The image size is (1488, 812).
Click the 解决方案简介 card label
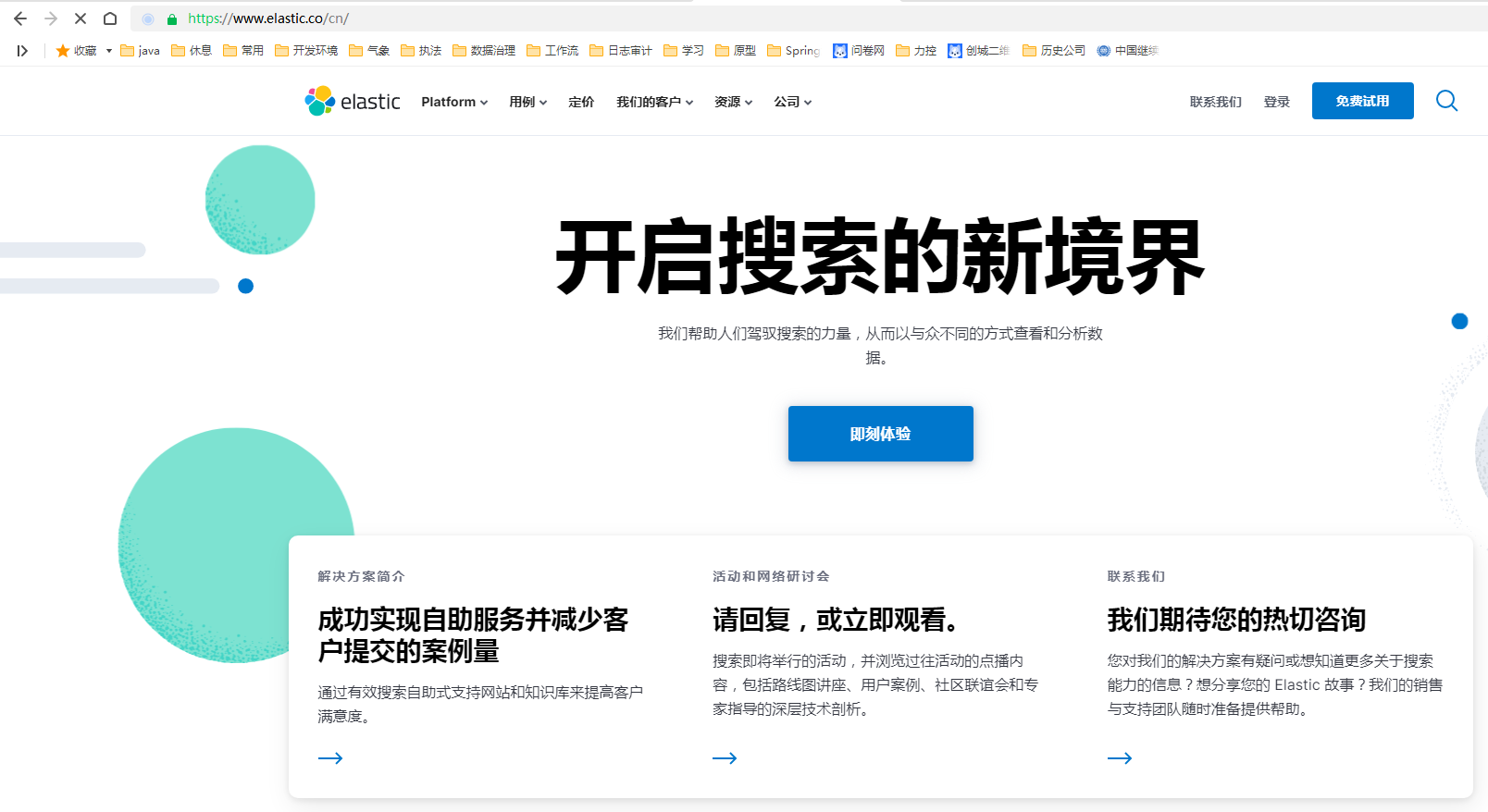361,576
